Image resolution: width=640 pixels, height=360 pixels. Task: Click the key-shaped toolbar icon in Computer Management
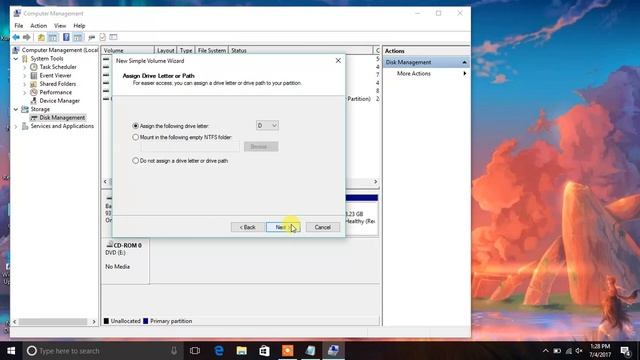(x=91, y=37)
